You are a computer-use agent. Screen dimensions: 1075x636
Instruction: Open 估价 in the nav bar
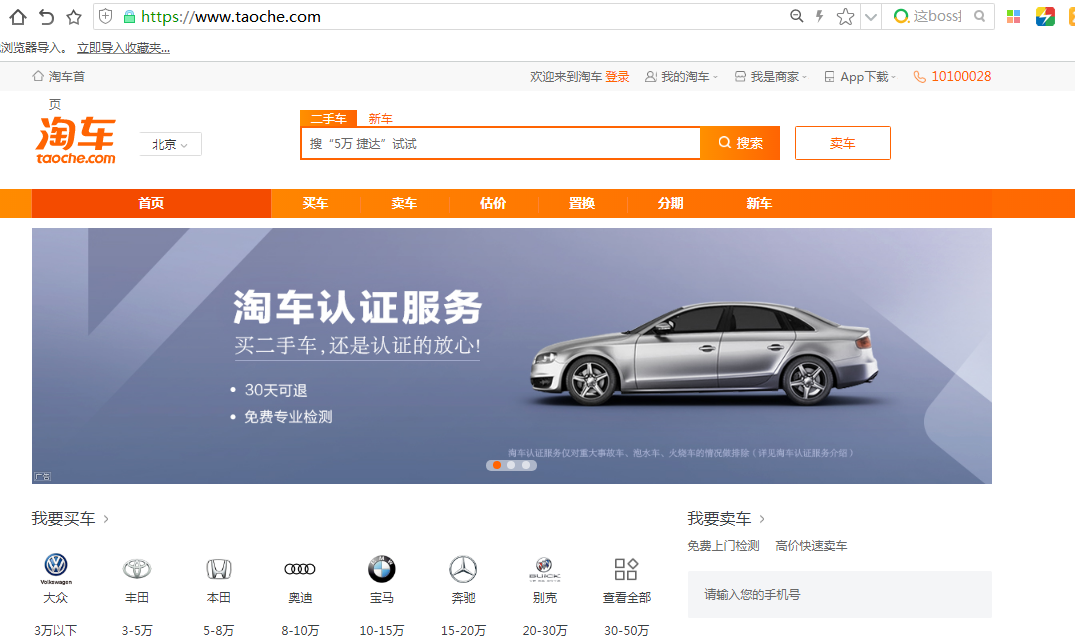(x=493, y=204)
